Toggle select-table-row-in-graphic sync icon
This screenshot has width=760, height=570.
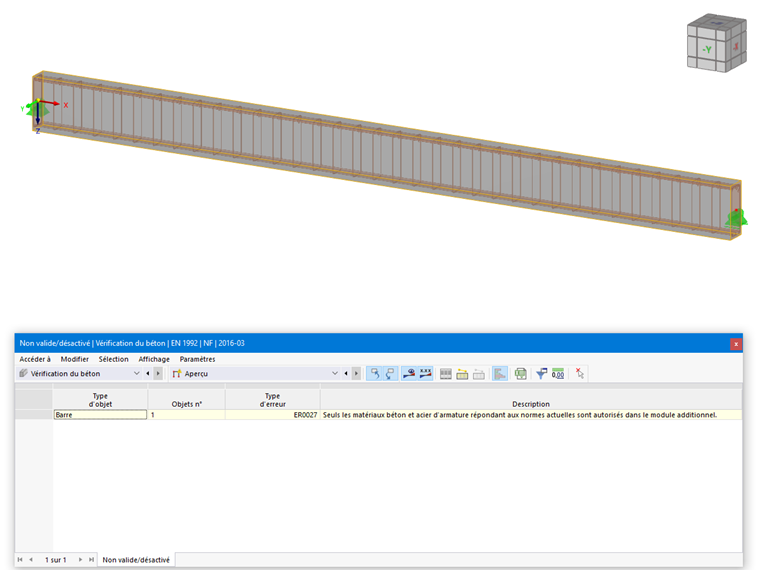[390, 373]
